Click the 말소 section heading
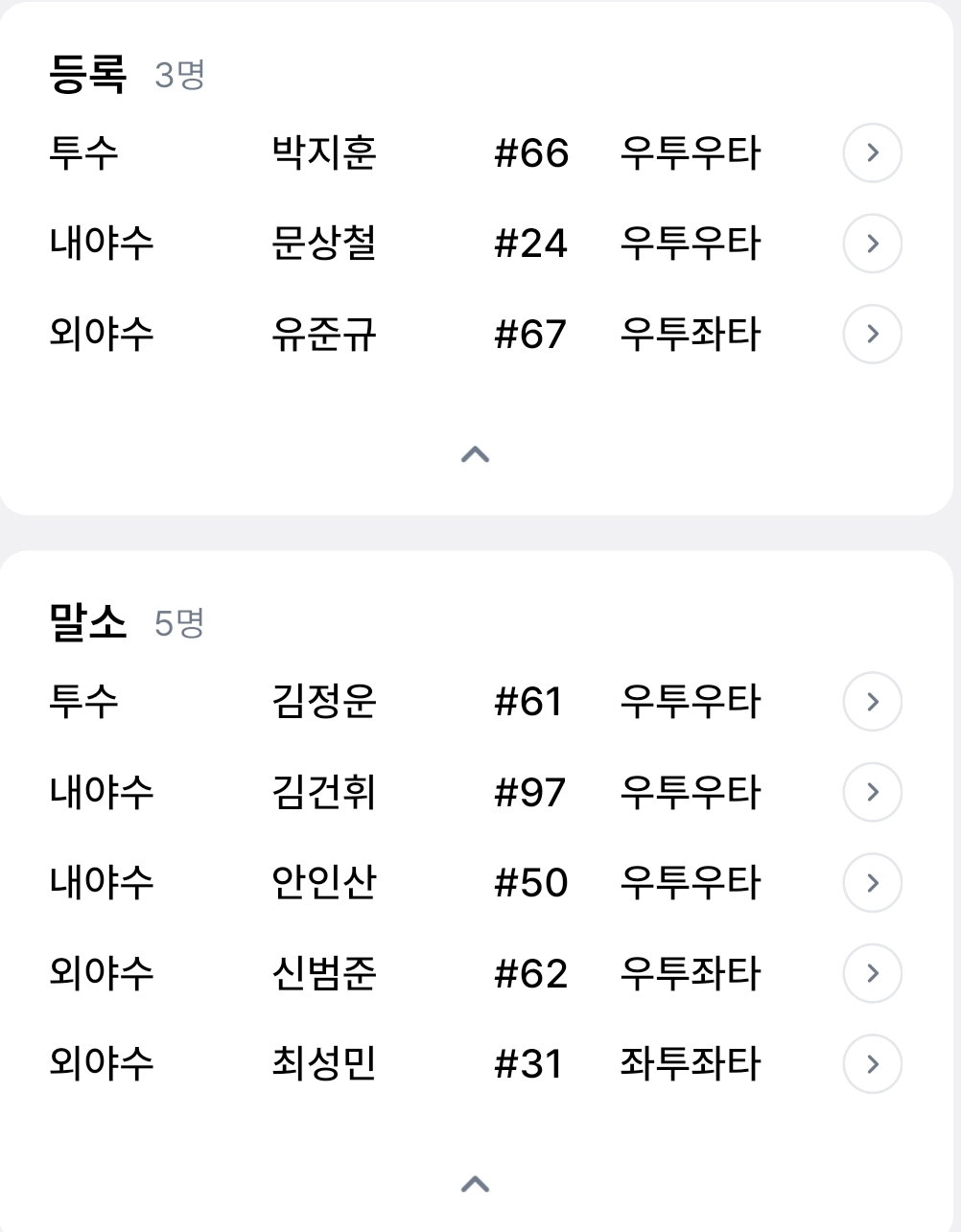Image resolution: width=961 pixels, height=1232 pixels. tap(87, 622)
